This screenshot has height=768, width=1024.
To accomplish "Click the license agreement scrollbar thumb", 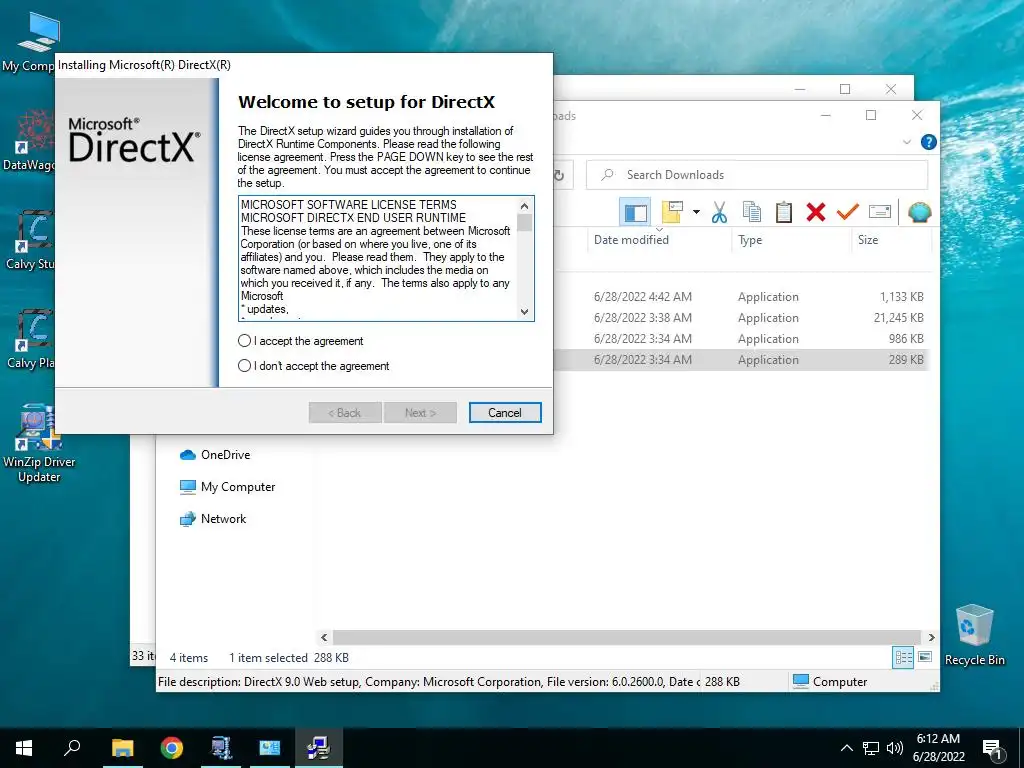I will [x=524, y=223].
